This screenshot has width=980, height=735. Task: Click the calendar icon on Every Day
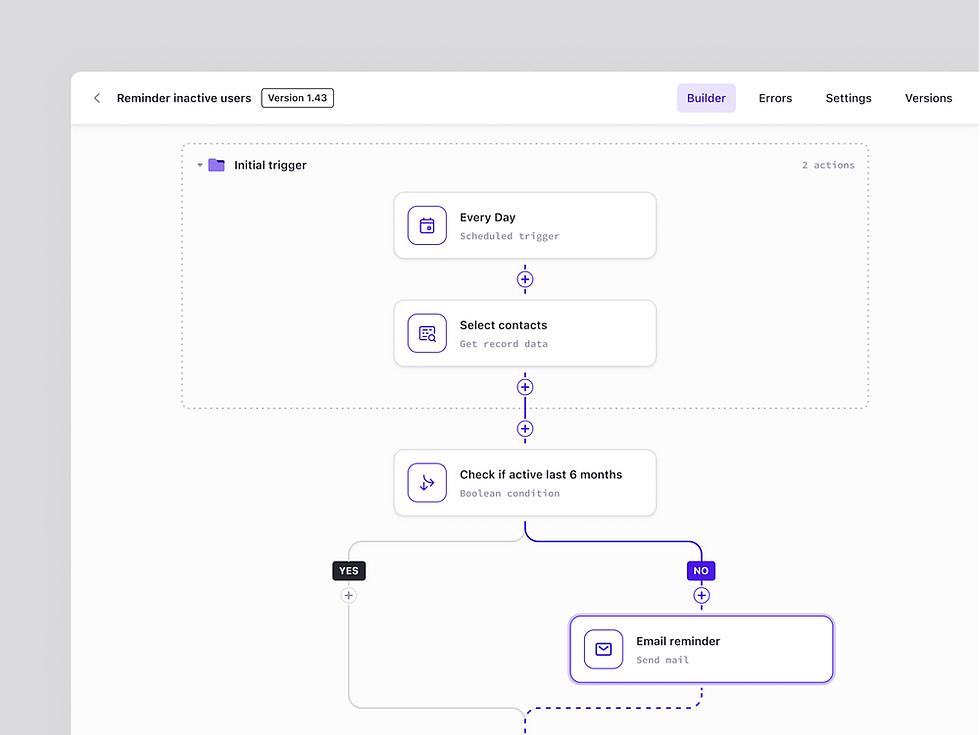[427, 226]
